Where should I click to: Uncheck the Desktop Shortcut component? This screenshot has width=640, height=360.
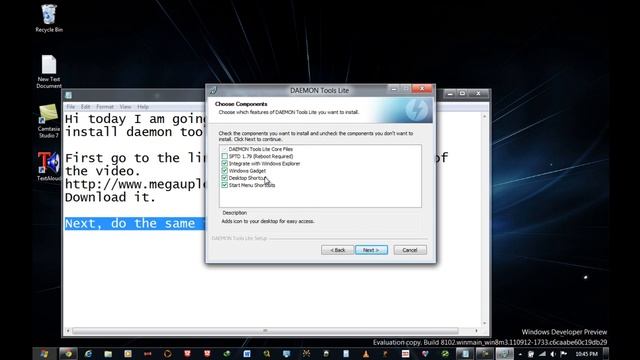224,178
